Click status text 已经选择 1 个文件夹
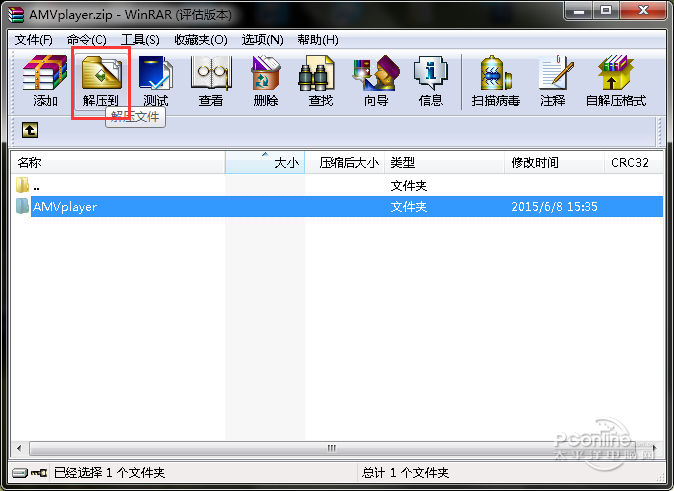This screenshot has width=674, height=491. pos(109,473)
